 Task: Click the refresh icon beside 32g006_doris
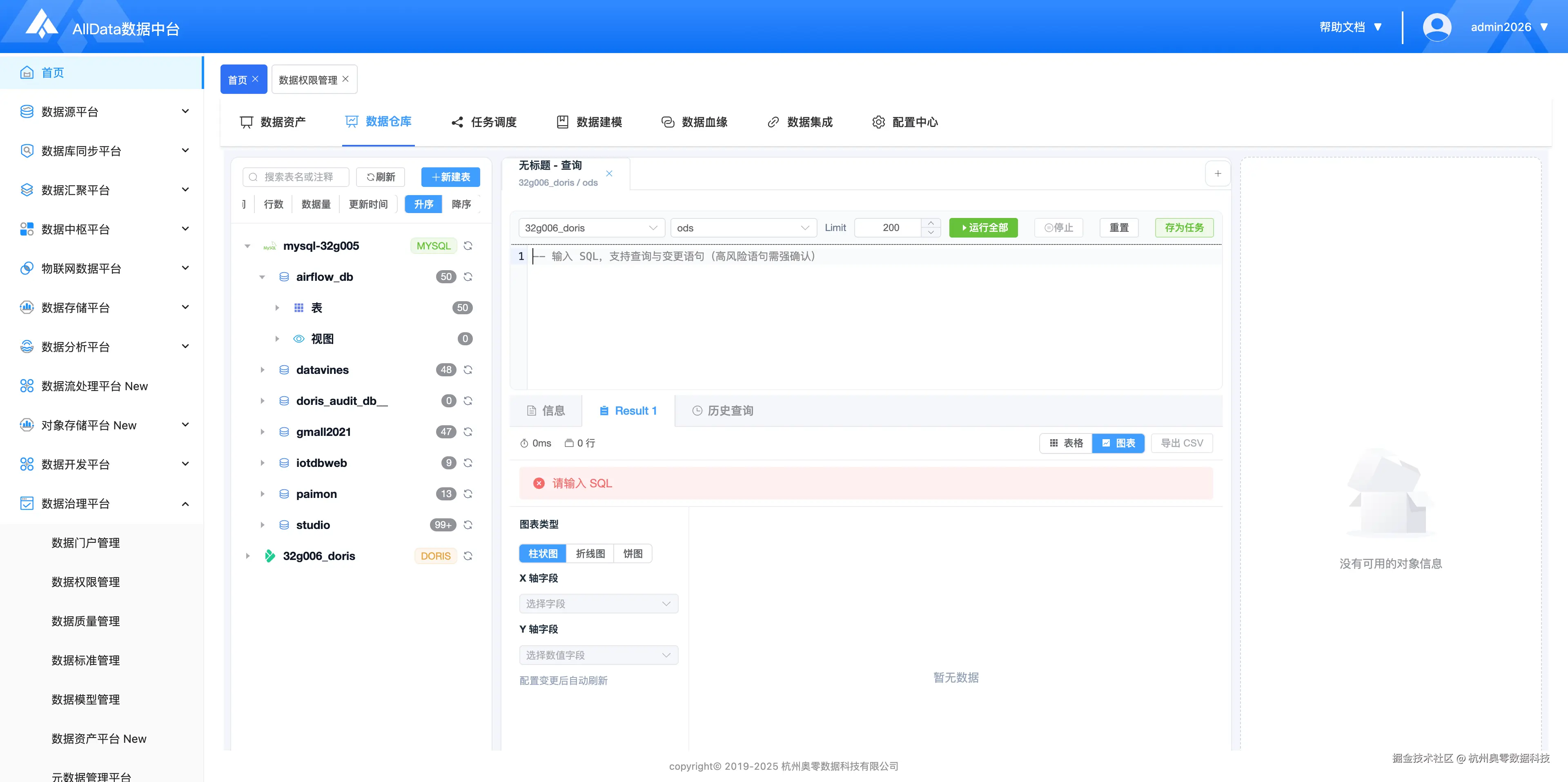click(x=468, y=555)
